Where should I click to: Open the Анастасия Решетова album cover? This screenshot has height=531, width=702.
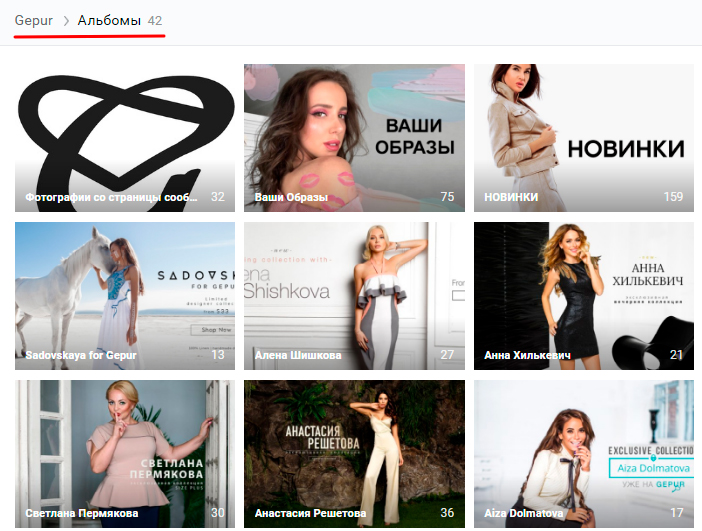click(x=354, y=454)
